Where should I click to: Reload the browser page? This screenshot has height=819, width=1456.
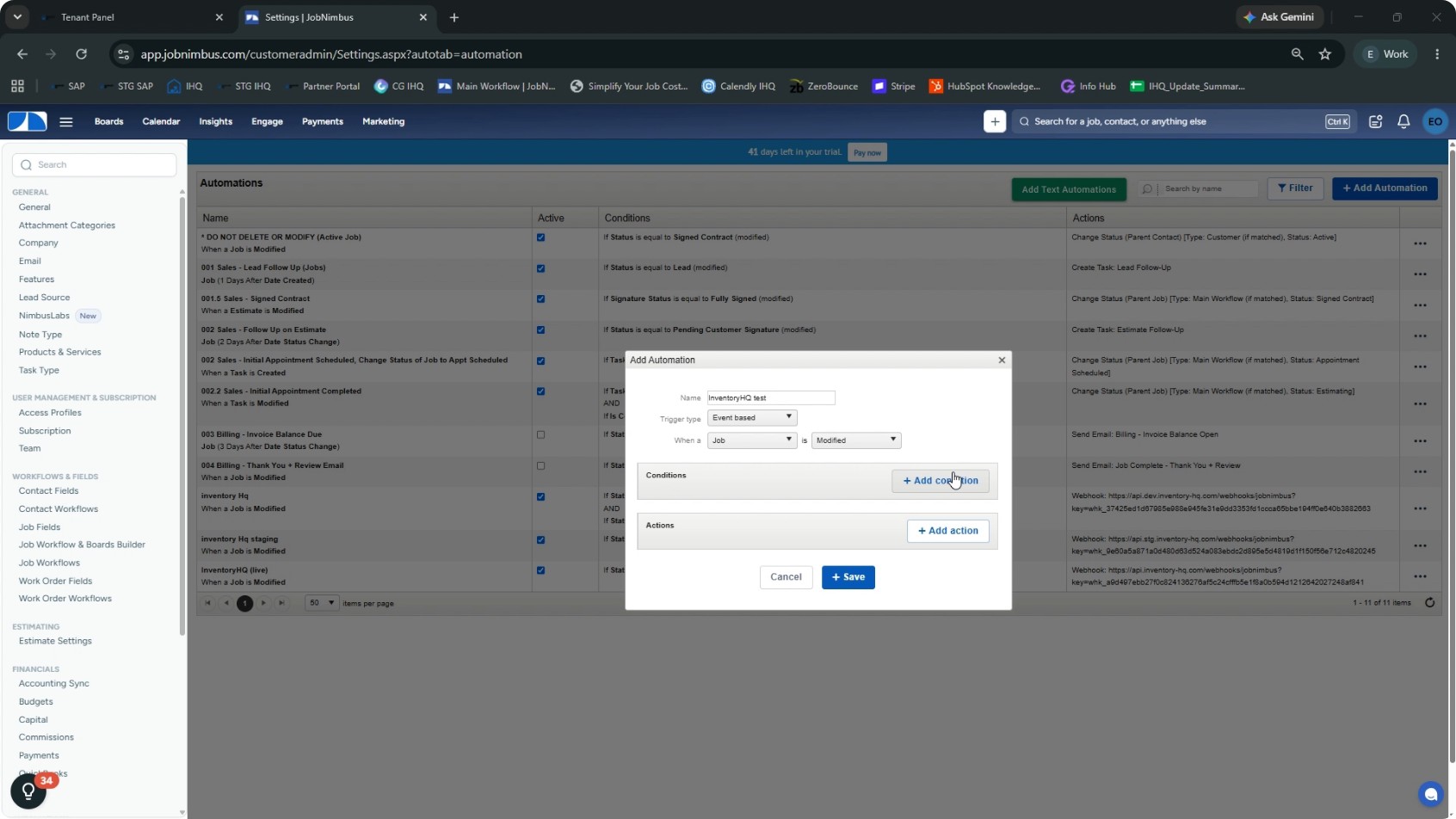[x=81, y=54]
